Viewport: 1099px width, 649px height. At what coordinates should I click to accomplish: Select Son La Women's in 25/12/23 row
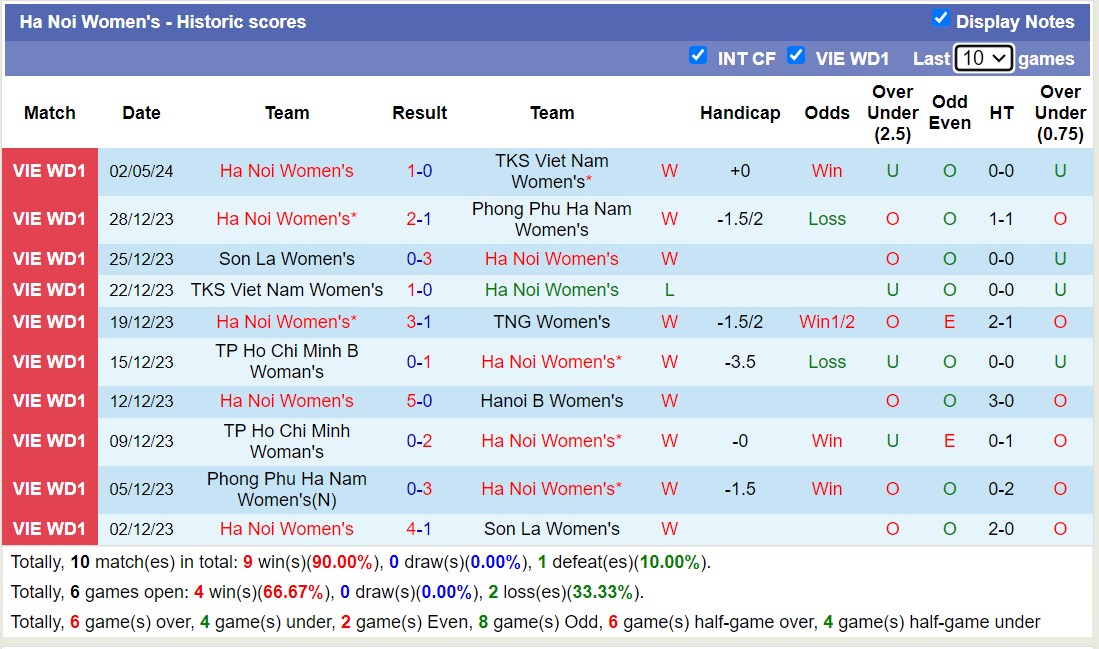click(287, 259)
